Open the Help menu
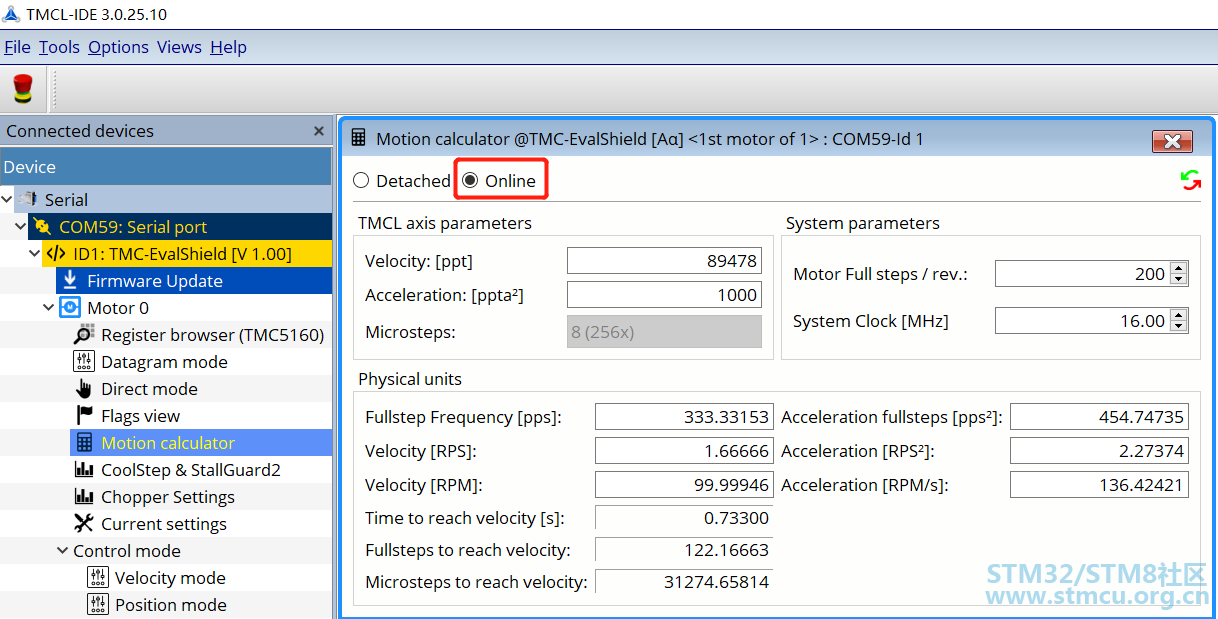The width and height of the screenshot is (1218, 619). click(x=228, y=47)
